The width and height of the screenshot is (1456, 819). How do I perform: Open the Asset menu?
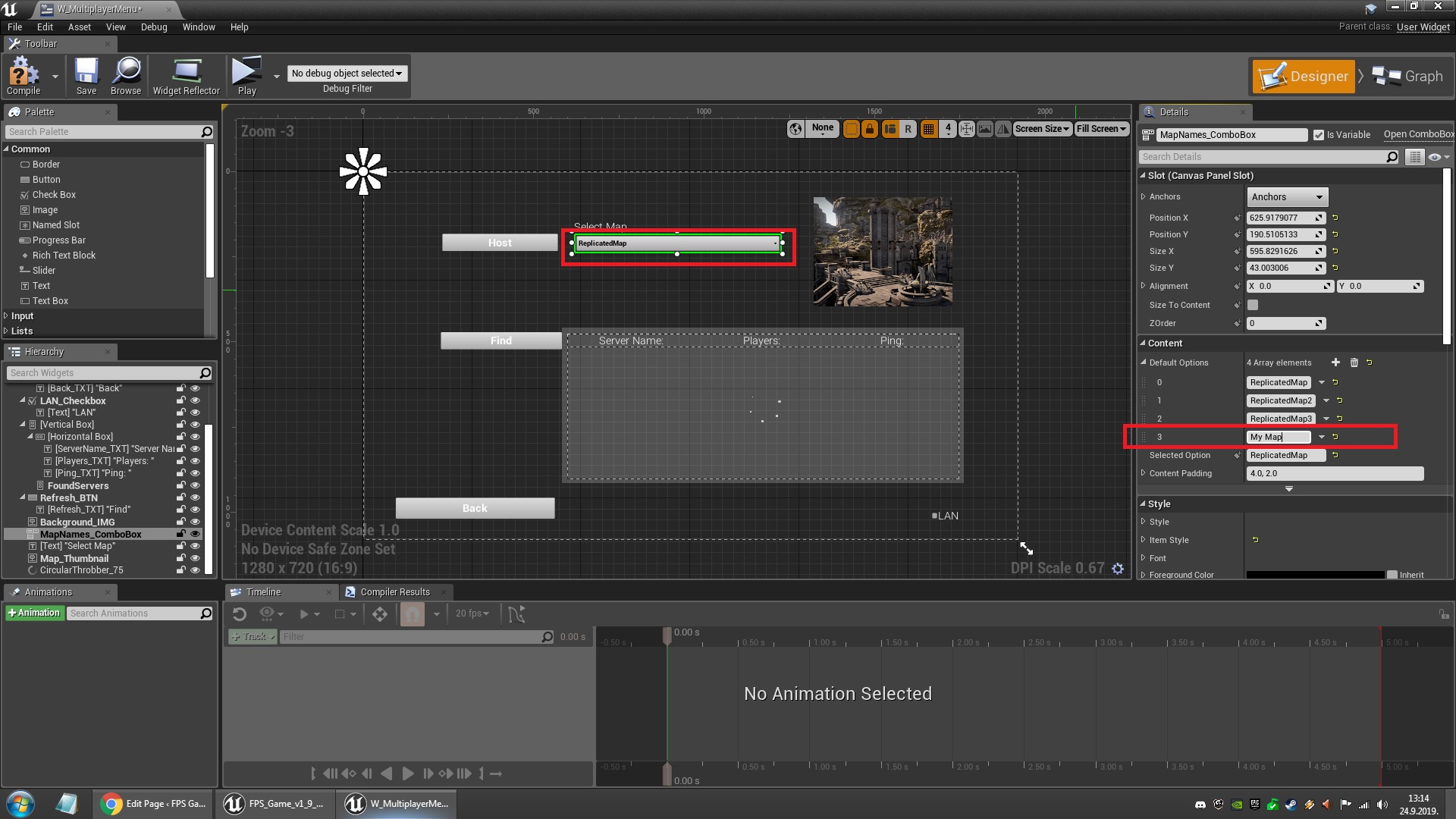[79, 27]
